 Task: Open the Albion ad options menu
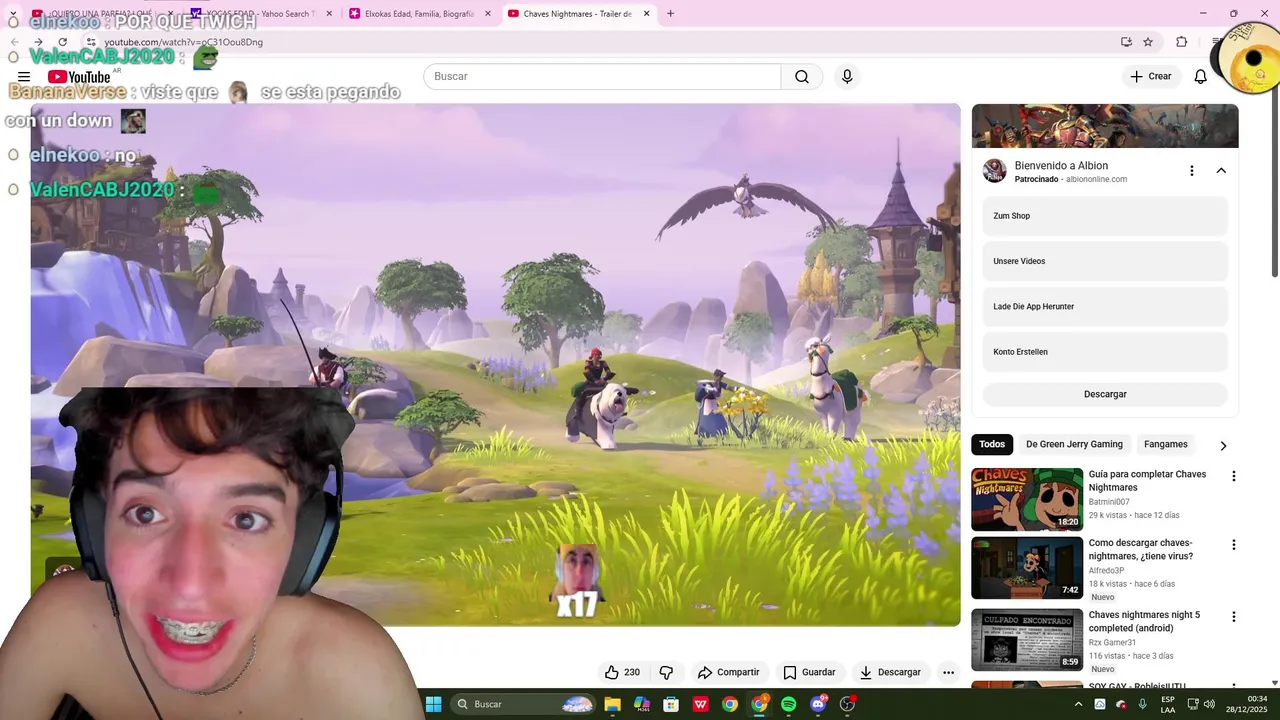coord(1191,171)
